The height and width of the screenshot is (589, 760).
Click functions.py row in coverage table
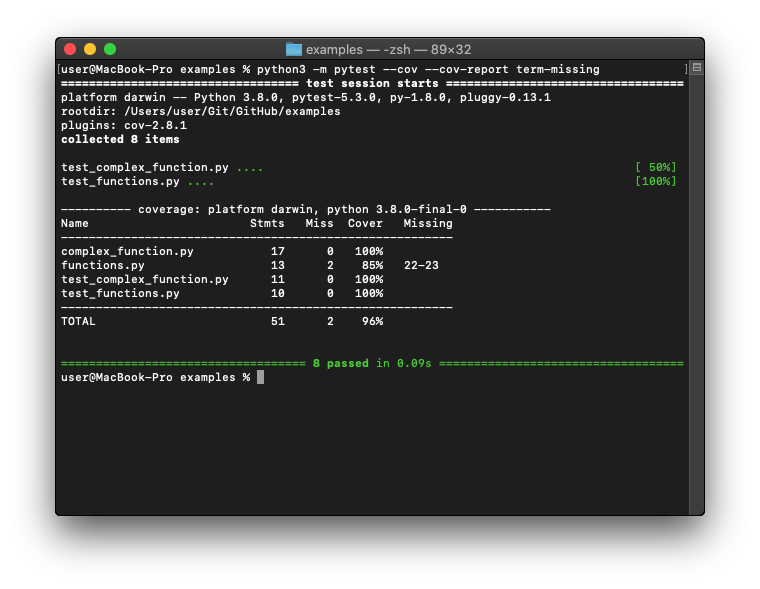(x=103, y=265)
